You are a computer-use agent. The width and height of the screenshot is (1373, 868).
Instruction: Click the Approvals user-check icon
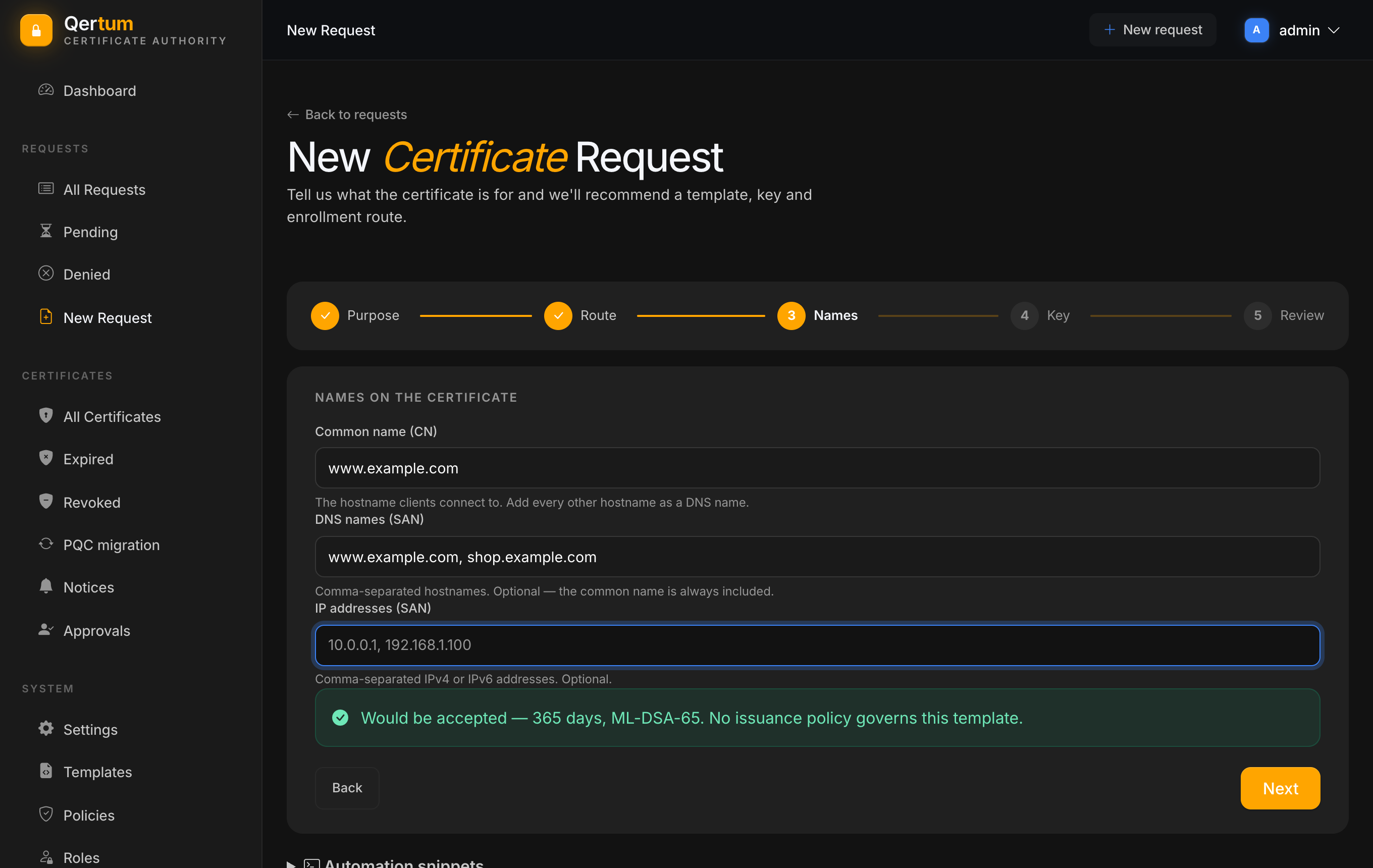point(45,630)
